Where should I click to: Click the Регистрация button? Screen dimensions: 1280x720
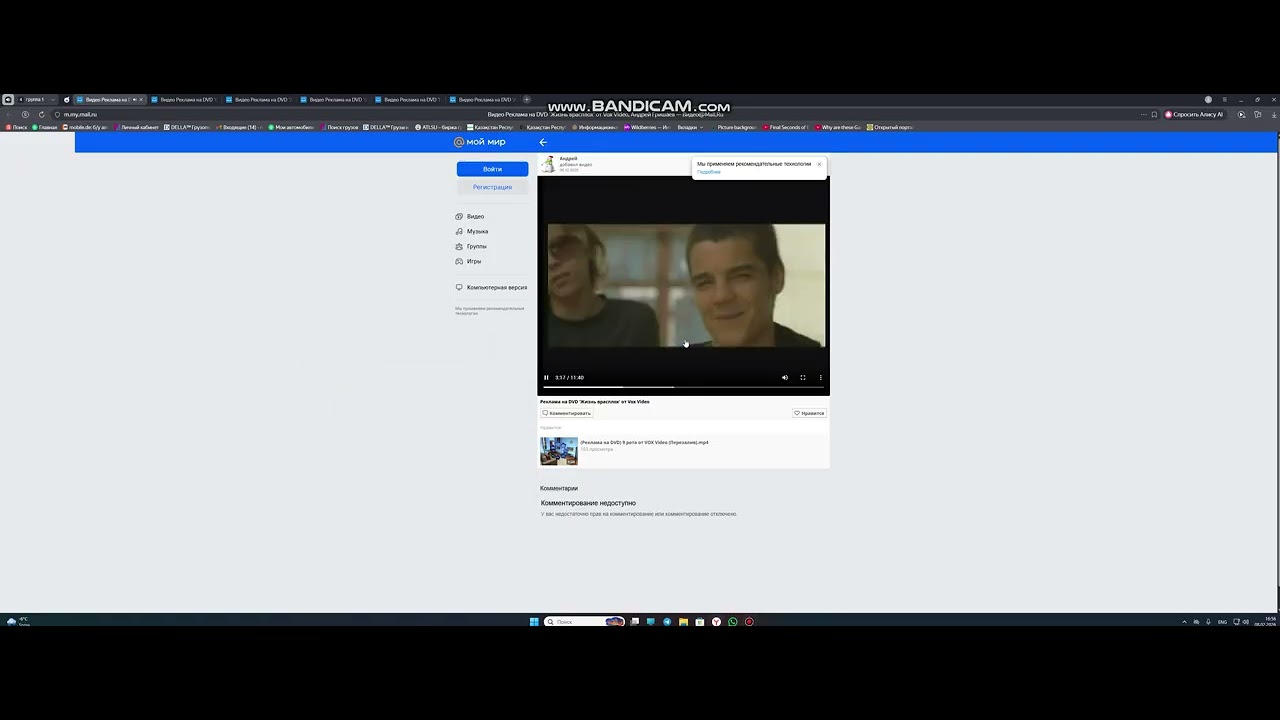(x=492, y=187)
